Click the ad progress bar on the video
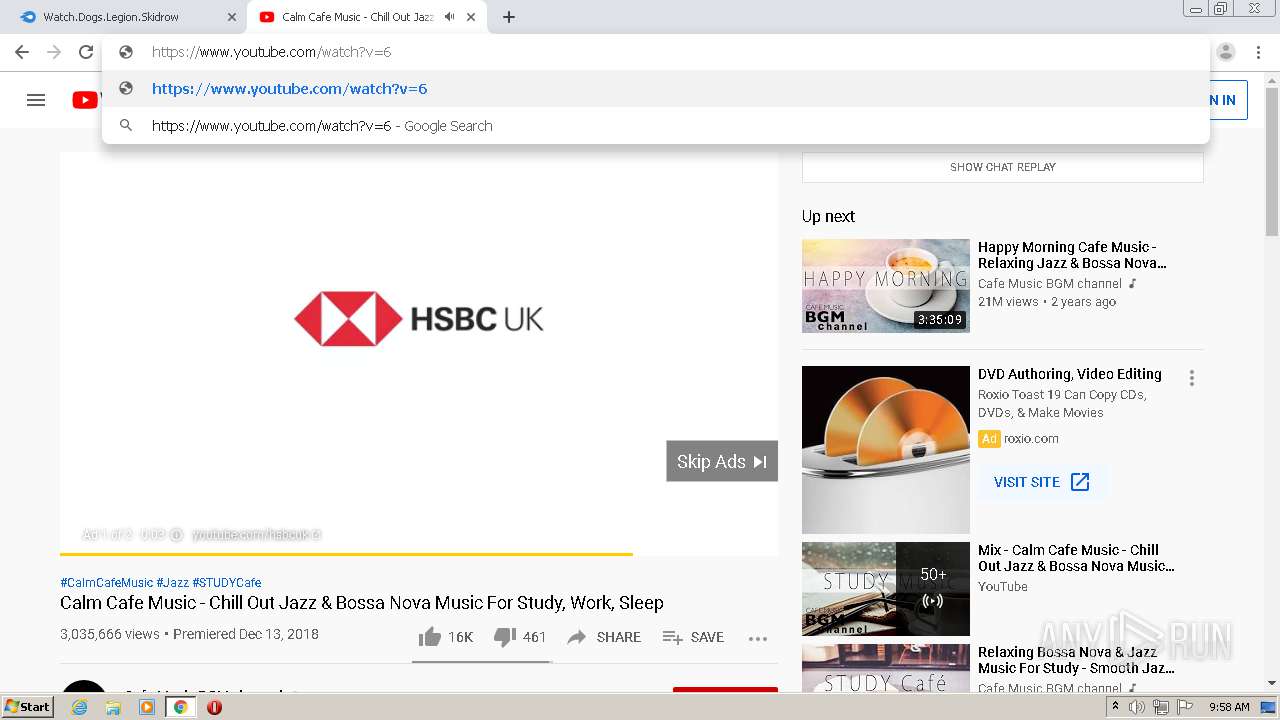 [x=418, y=553]
